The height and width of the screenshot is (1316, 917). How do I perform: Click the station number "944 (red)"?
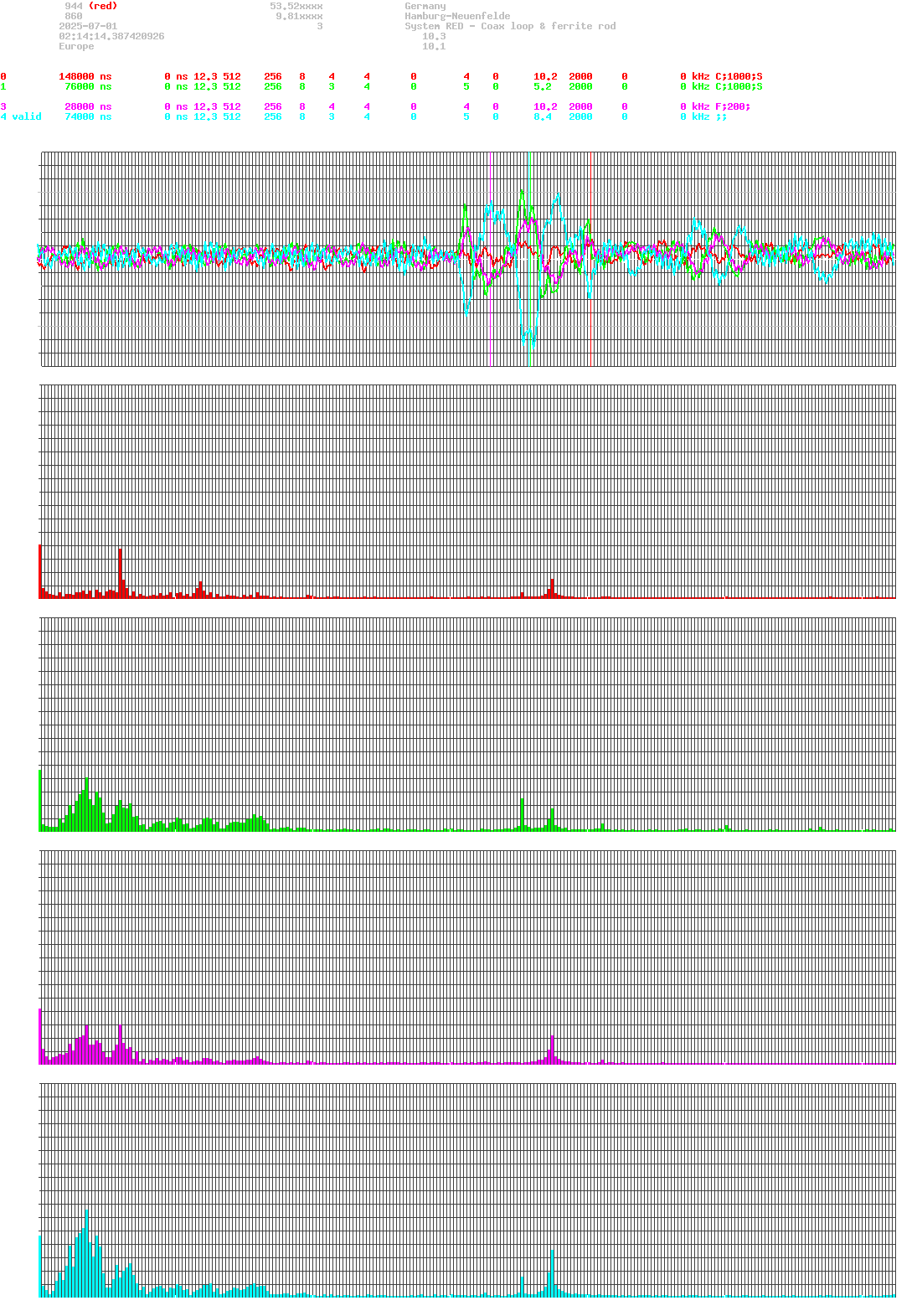90,6
